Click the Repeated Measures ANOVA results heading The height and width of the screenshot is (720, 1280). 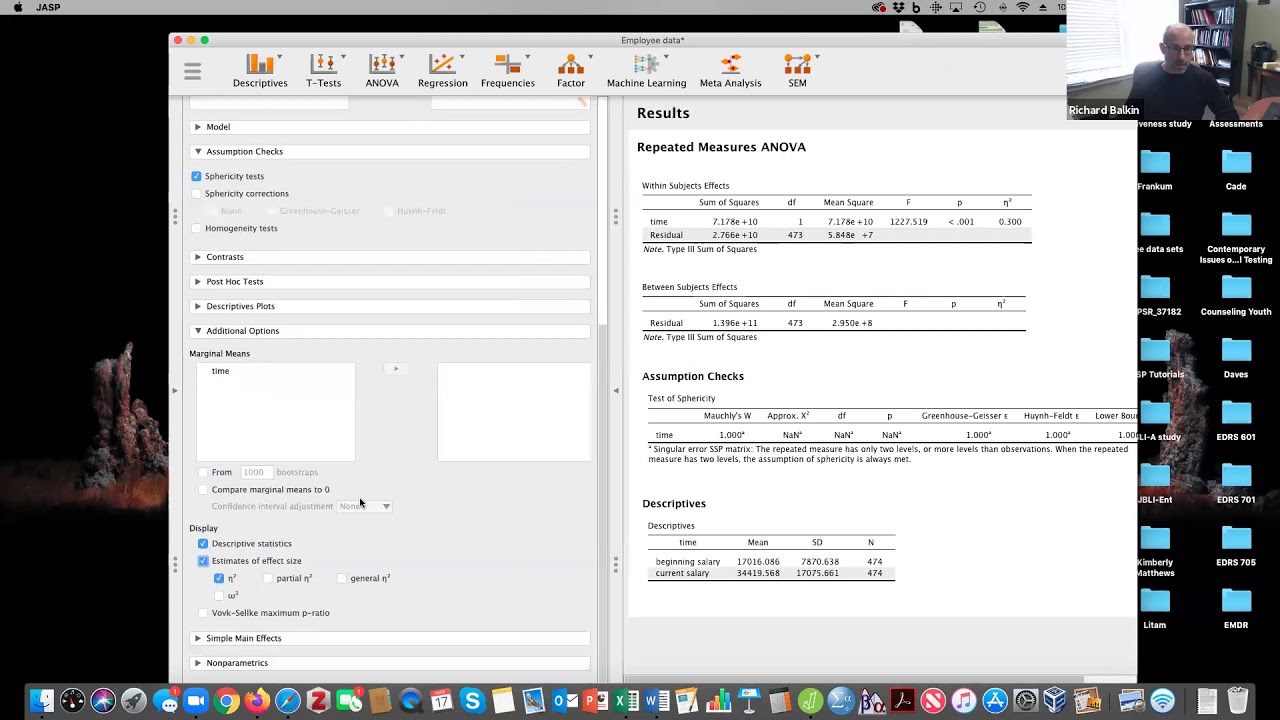[721, 147]
